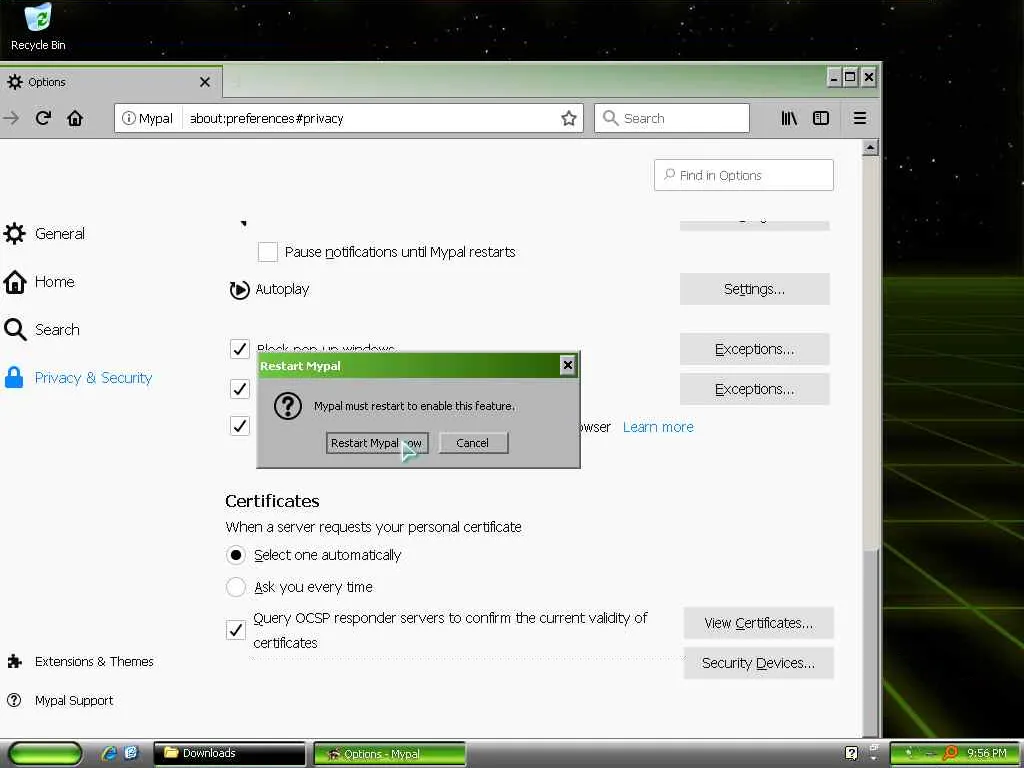
Task: Click the Find in Options field
Action: pyautogui.click(x=743, y=175)
